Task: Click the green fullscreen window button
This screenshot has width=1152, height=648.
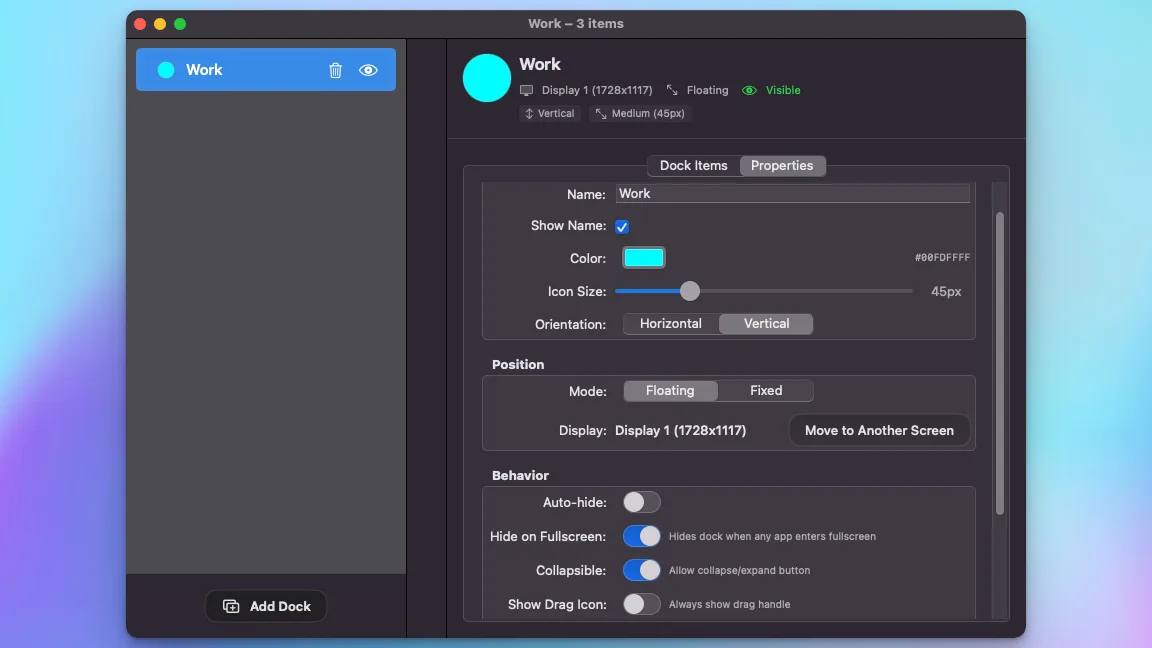Action: pyautogui.click(x=180, y=24)
